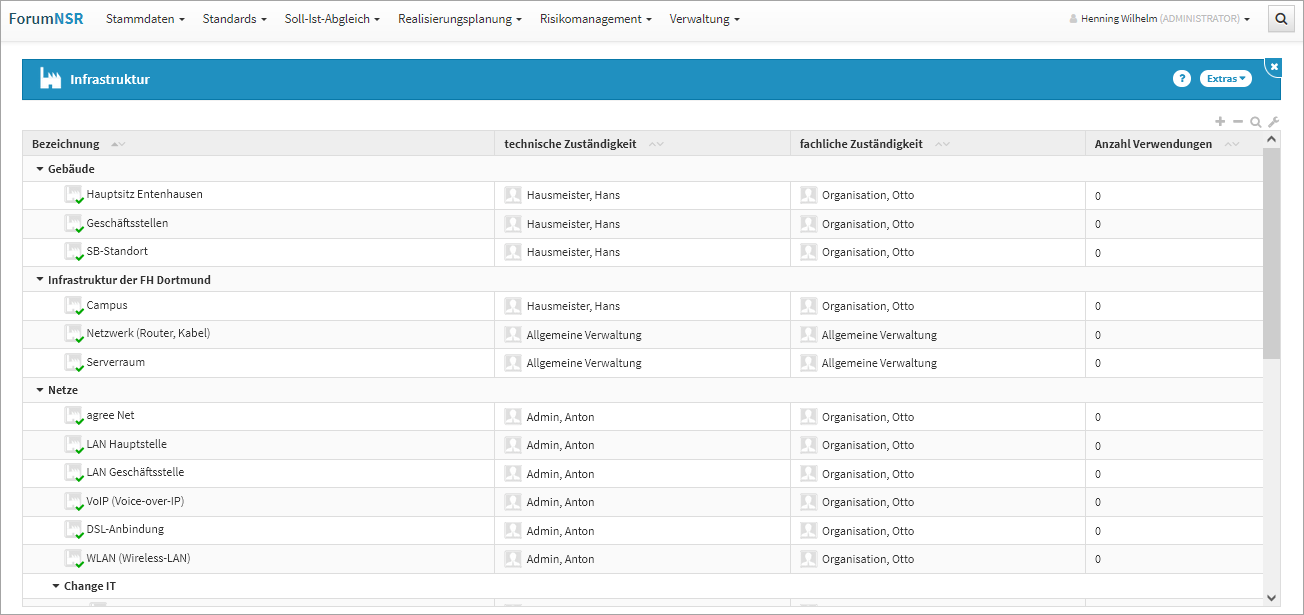Click the Serverraum infrastructure icon
The width and height of the screenshot is (1304, 615).
pos(73,363)
